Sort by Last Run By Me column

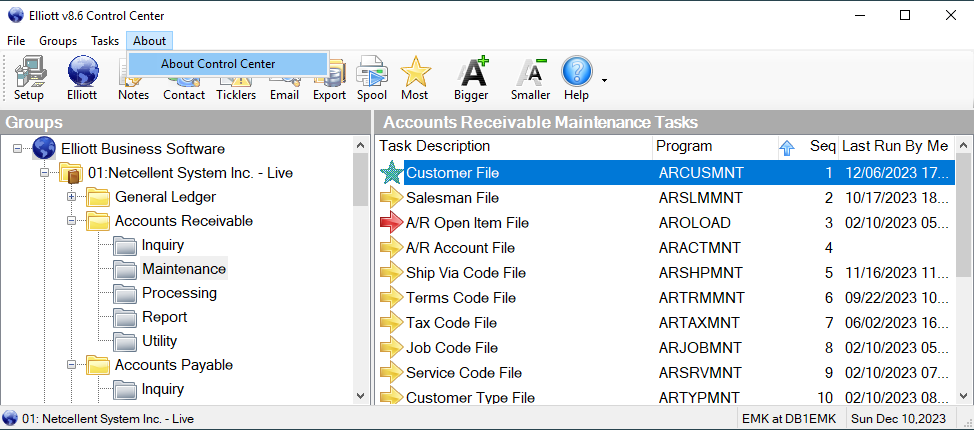(x=895, y=147)
